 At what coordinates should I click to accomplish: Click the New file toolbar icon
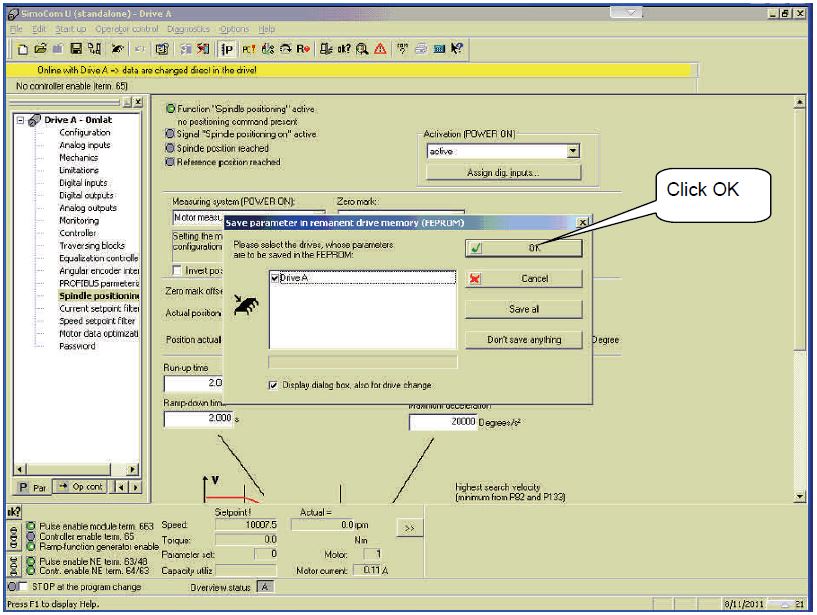point(23,49)
